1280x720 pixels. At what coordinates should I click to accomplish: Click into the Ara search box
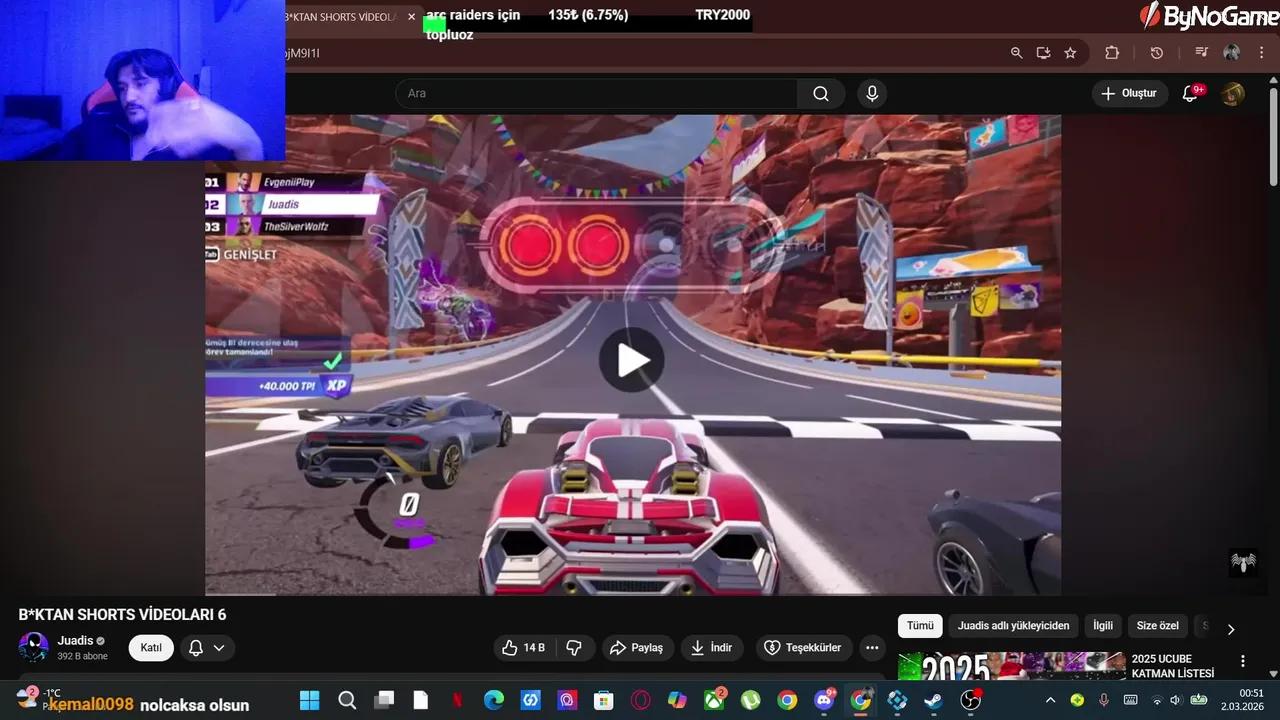(x=597, y=93)
